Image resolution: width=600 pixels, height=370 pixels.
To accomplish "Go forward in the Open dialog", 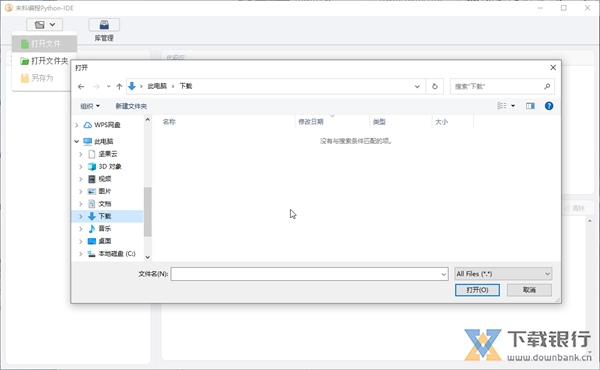I will tap(96, 86).
